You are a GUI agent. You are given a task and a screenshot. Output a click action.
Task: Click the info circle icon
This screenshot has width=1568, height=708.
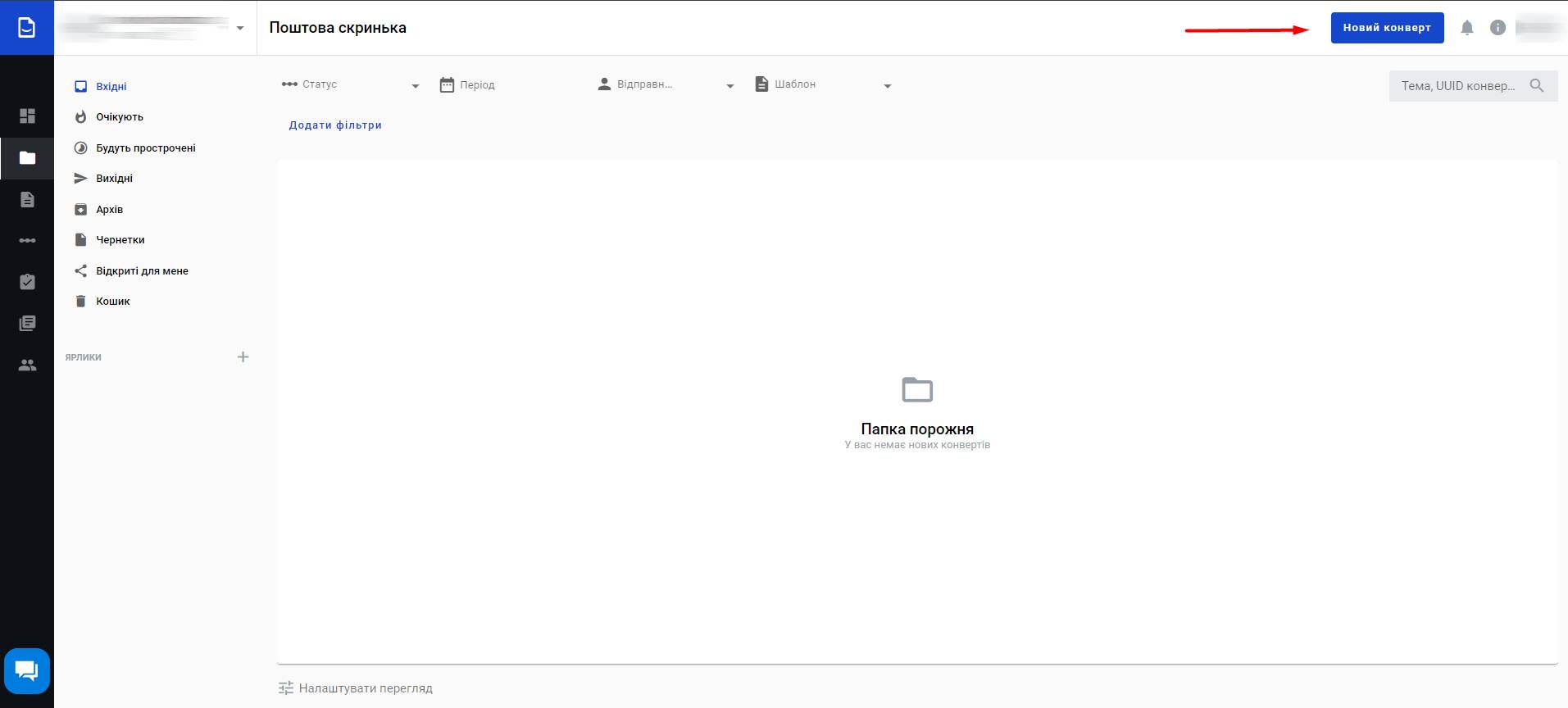1498,28
